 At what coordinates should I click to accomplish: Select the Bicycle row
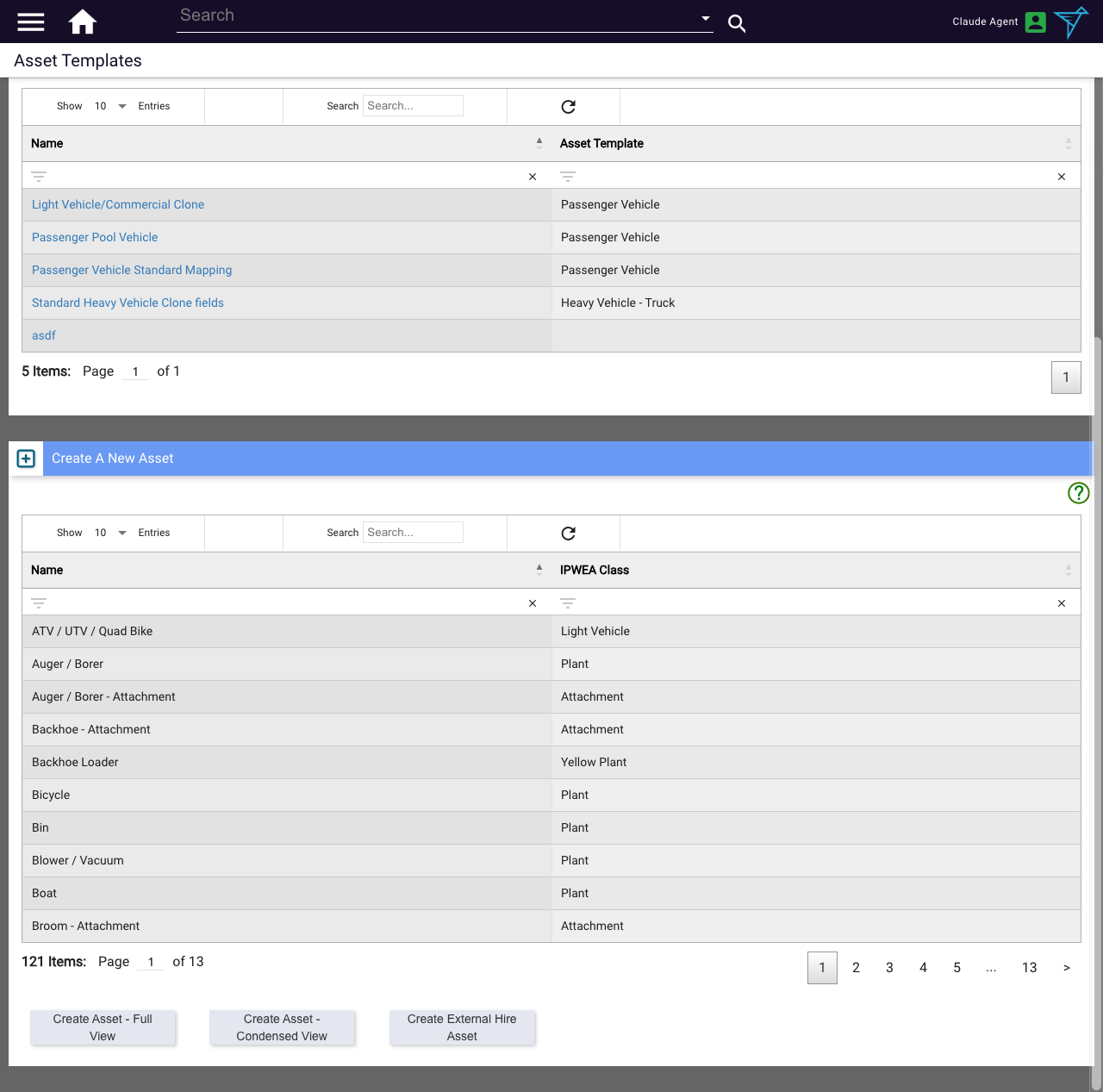click(551, 796)
